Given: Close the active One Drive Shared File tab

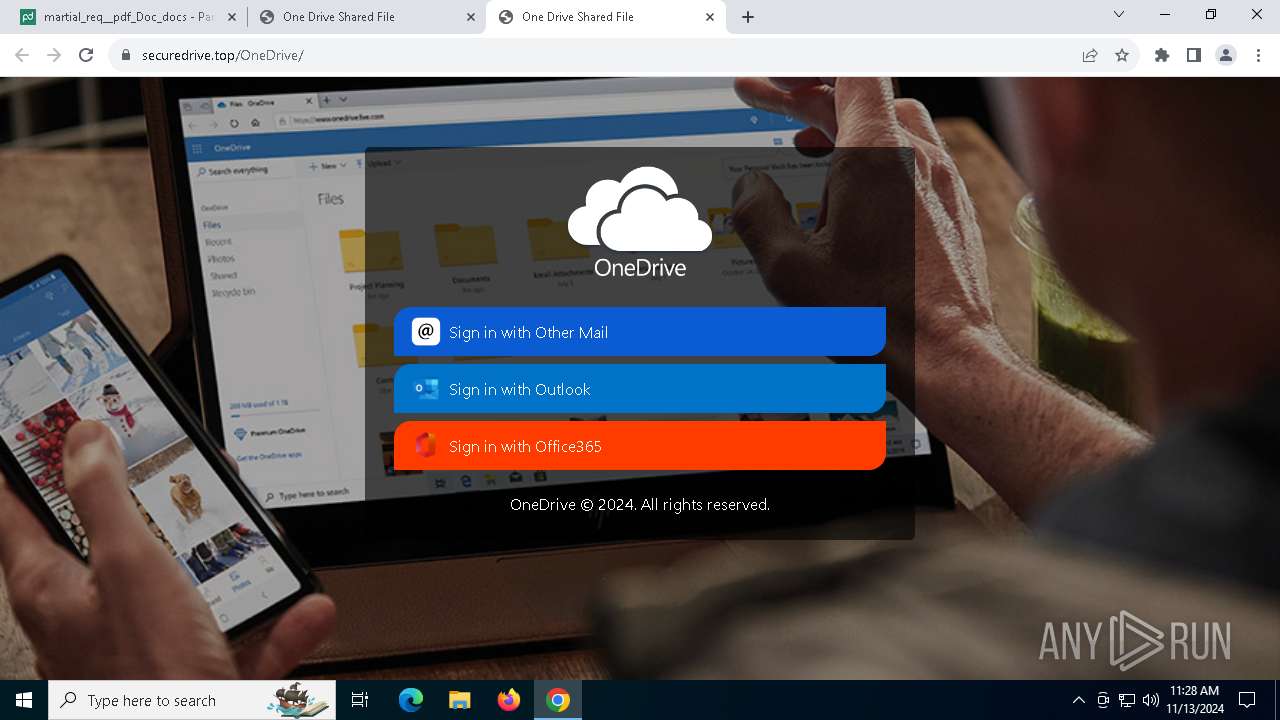Looking at the screenshot, I should pyautogui.click(x=710, y=17).
